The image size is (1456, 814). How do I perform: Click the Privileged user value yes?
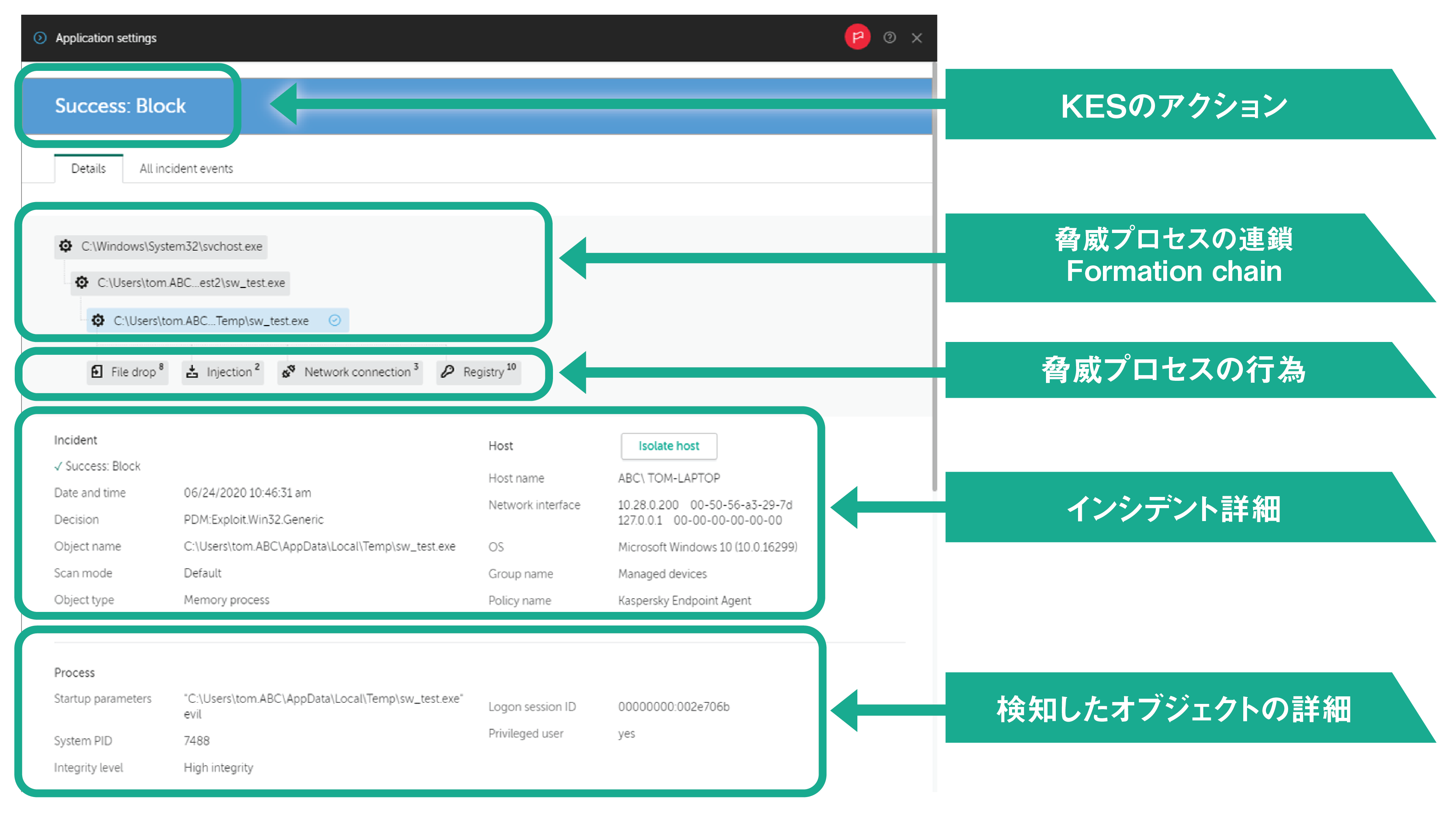(626, 734)
